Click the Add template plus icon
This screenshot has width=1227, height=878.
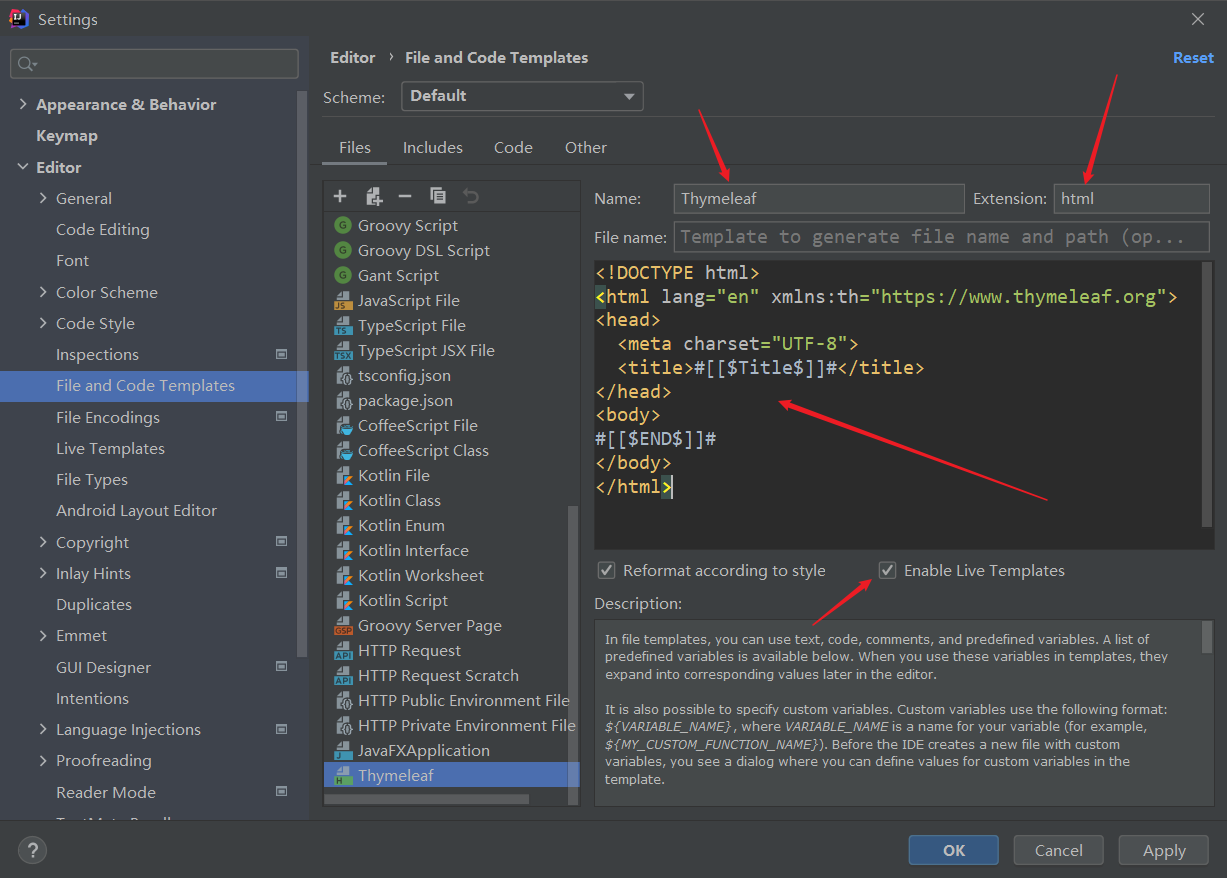pyautogui.click(x=340, y=196)
